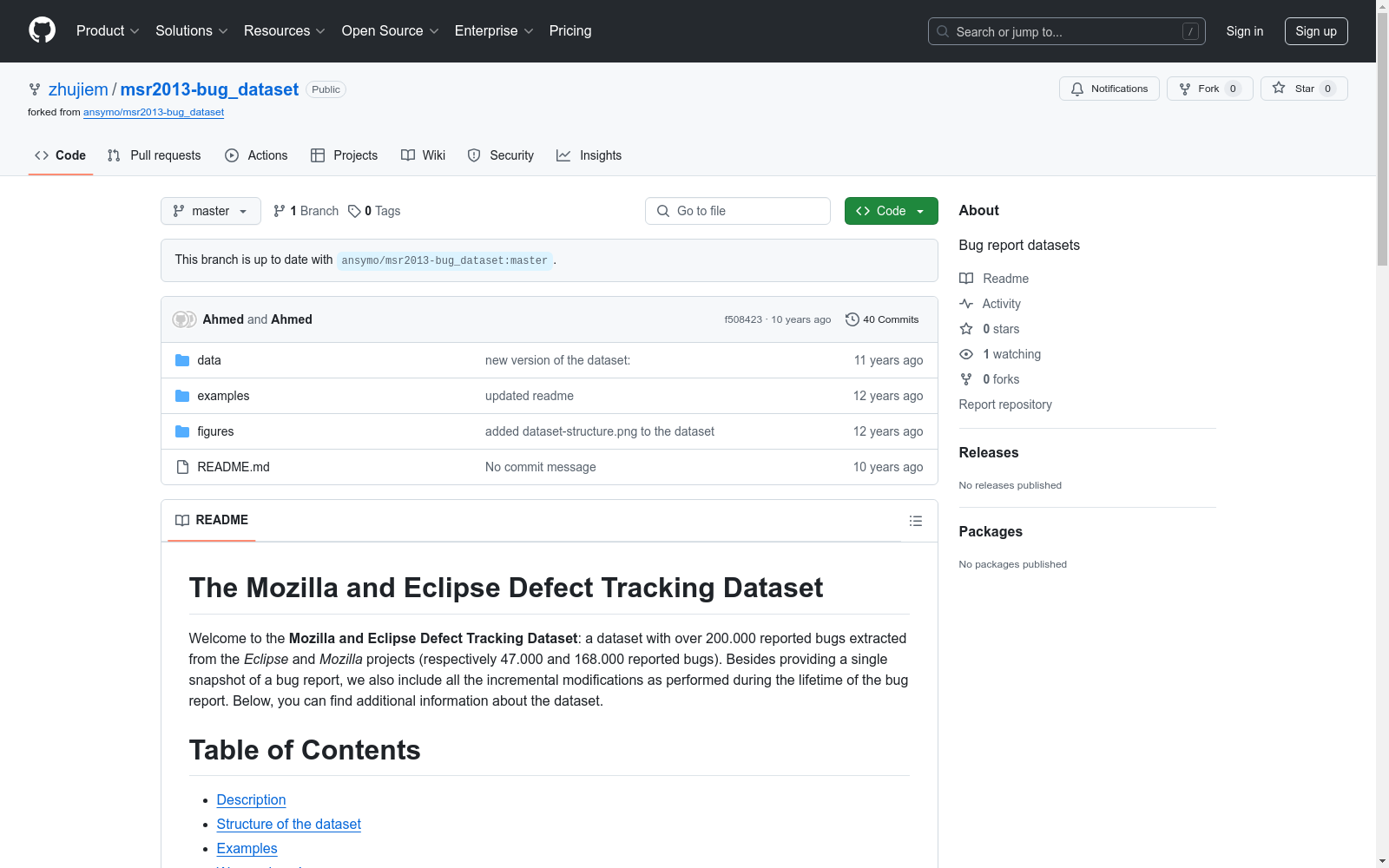Expand the green Code dropdown
The height and width of the screenshot is (868, 1389).
pyautogui.click(x=892, y=211)
